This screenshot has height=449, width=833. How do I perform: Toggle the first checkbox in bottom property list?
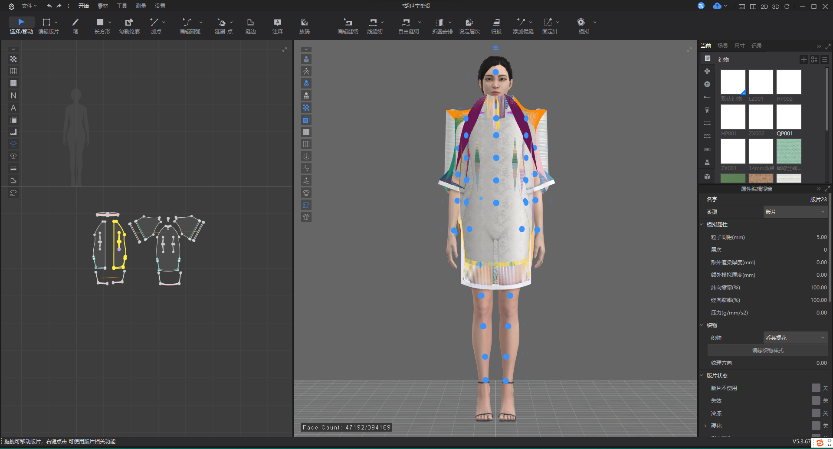pyautogui.click(x=816, y=387)
